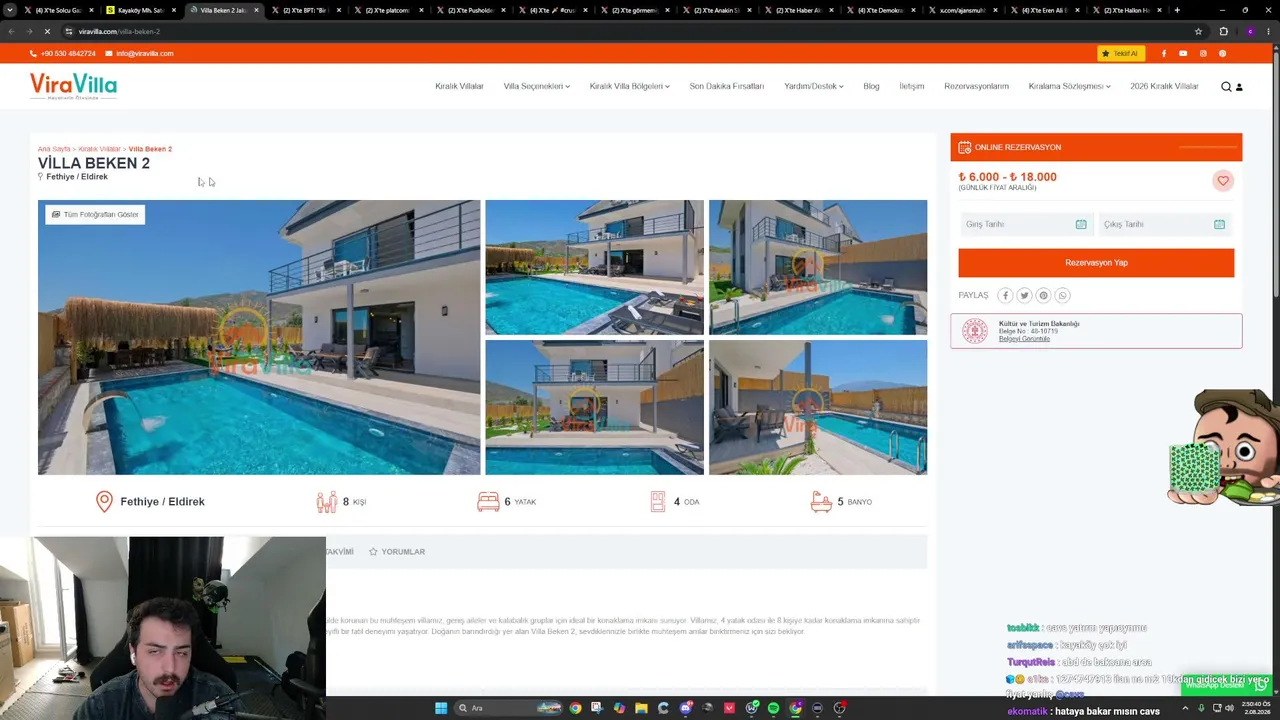The image size is (1280, 720).
Task: Click the taskbar search box
Action: [x=507, y=708]
